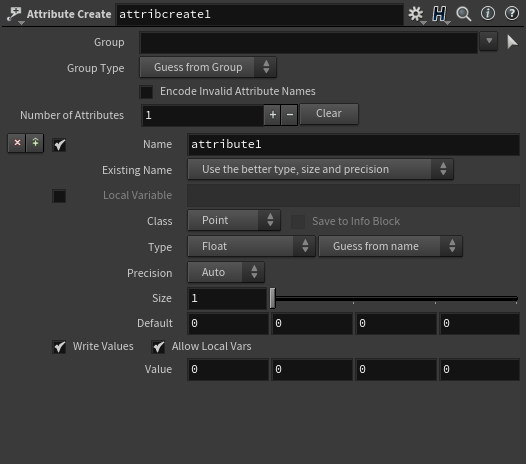This screenshot has width=526, height=464.
Task: Show node info with the i icon
Action: click(488, 14)
